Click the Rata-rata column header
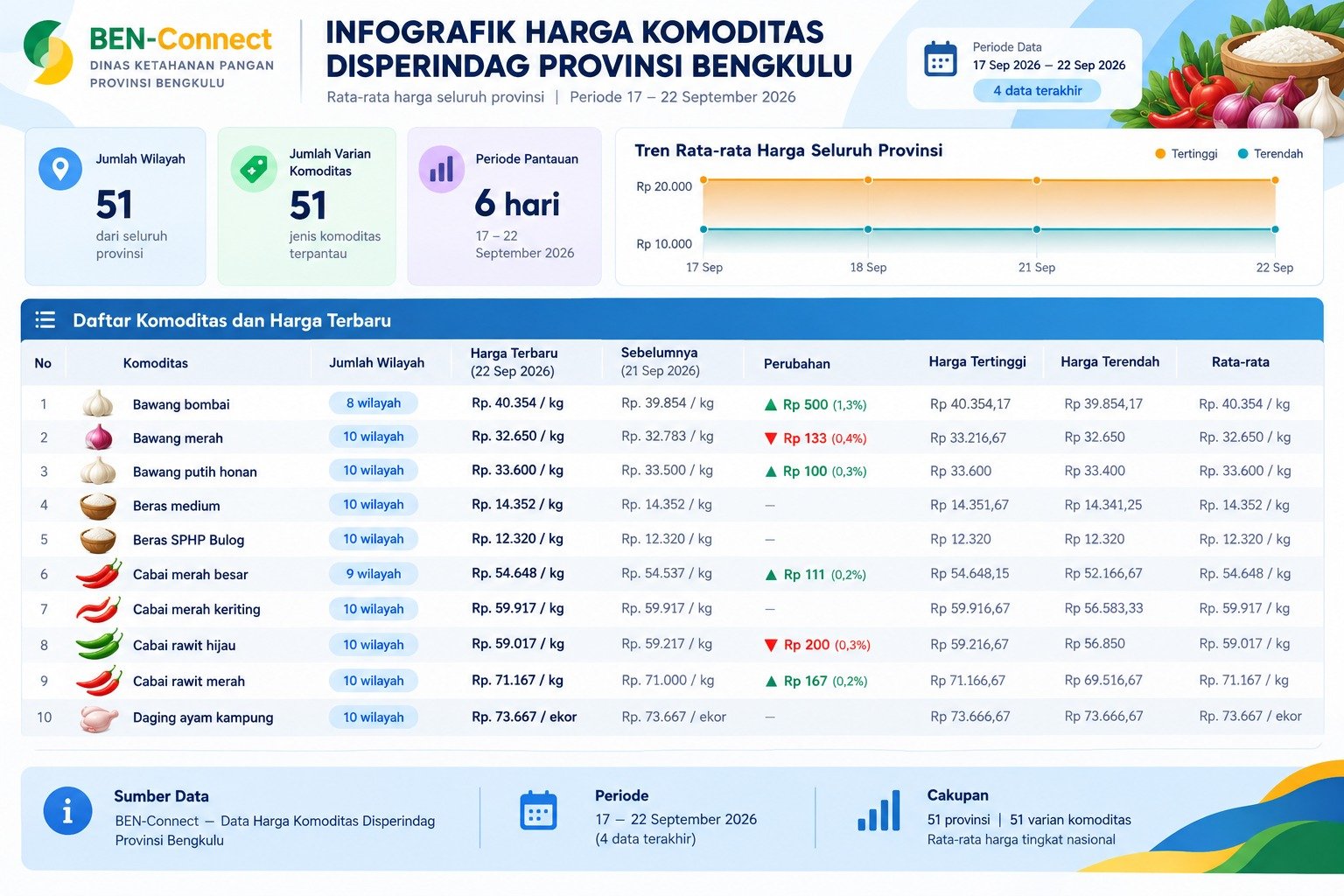Screen dimensions: 1344x896 click(1241, 361)
